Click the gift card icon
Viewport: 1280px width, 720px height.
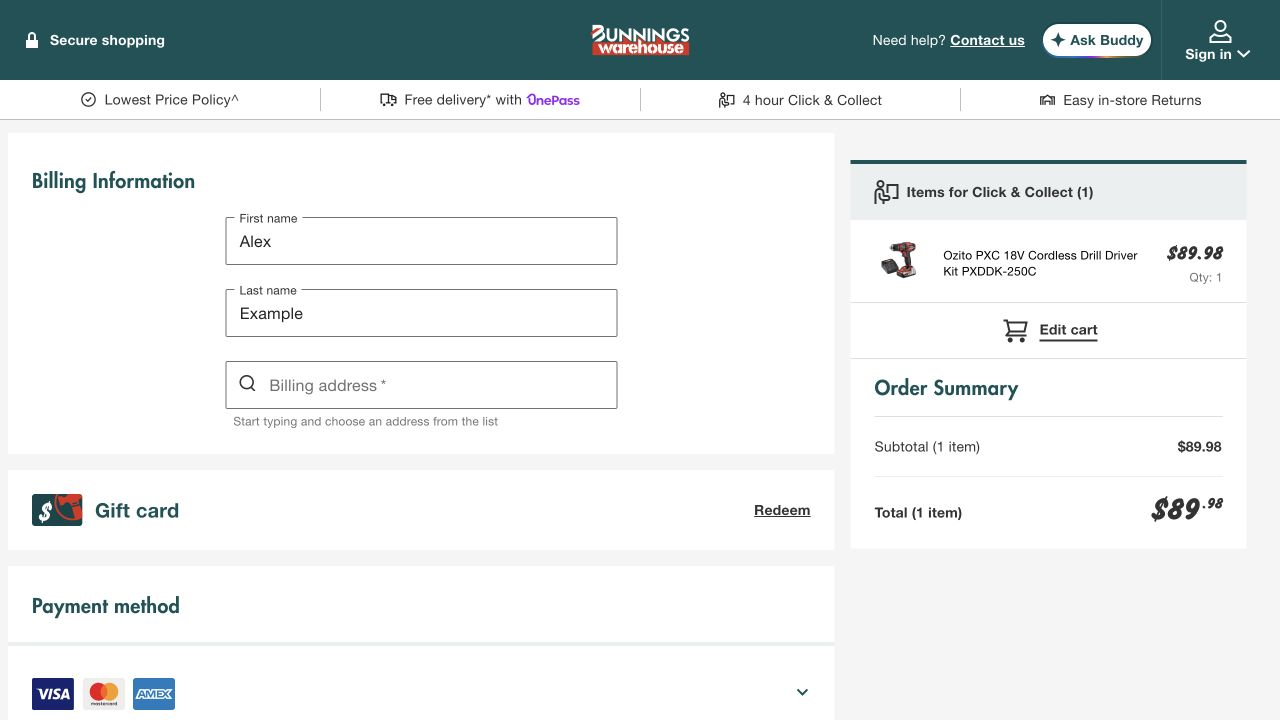pos(57,510)
